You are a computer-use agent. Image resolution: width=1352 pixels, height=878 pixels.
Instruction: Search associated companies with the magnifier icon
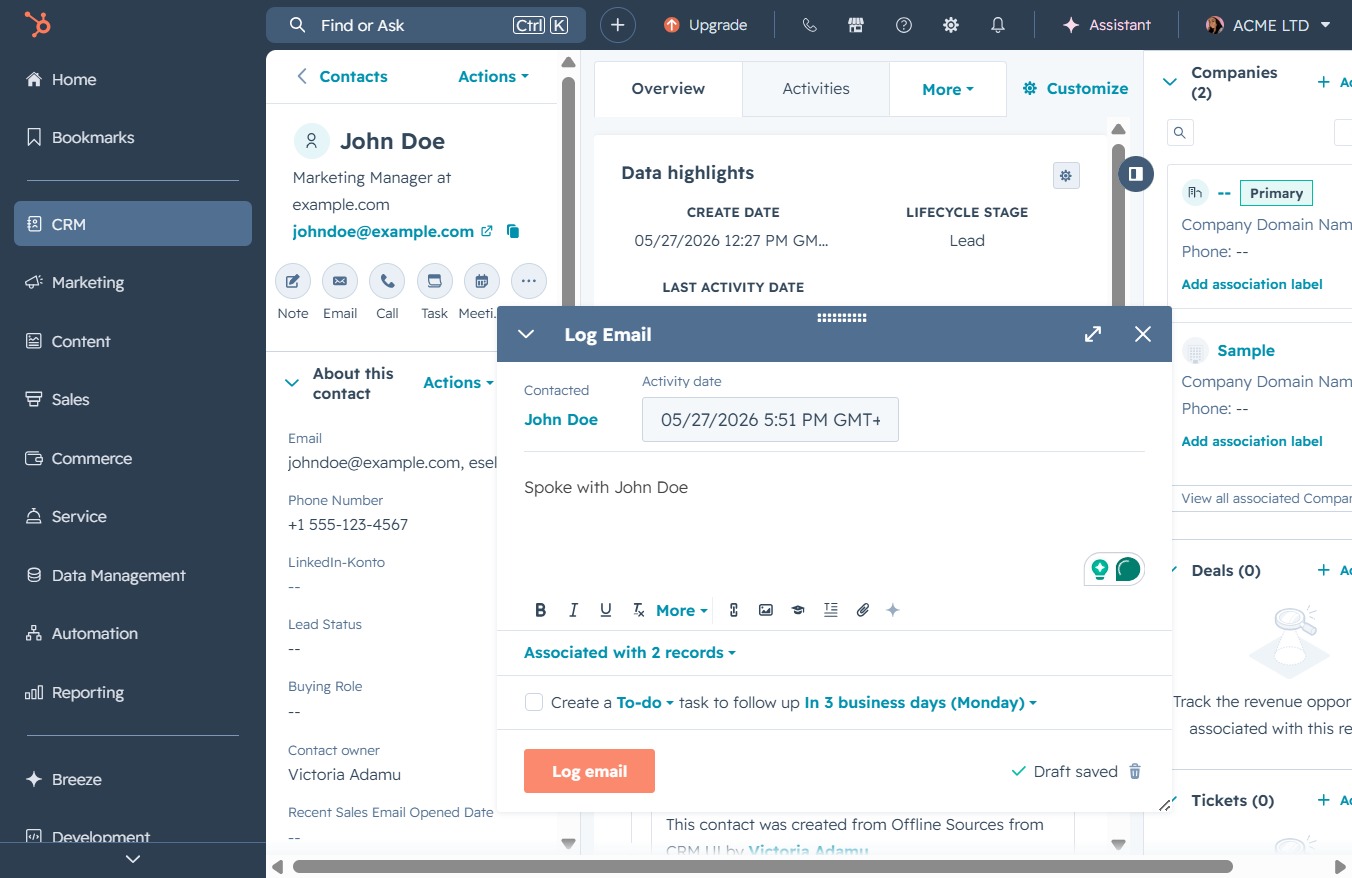(1180, 132)
